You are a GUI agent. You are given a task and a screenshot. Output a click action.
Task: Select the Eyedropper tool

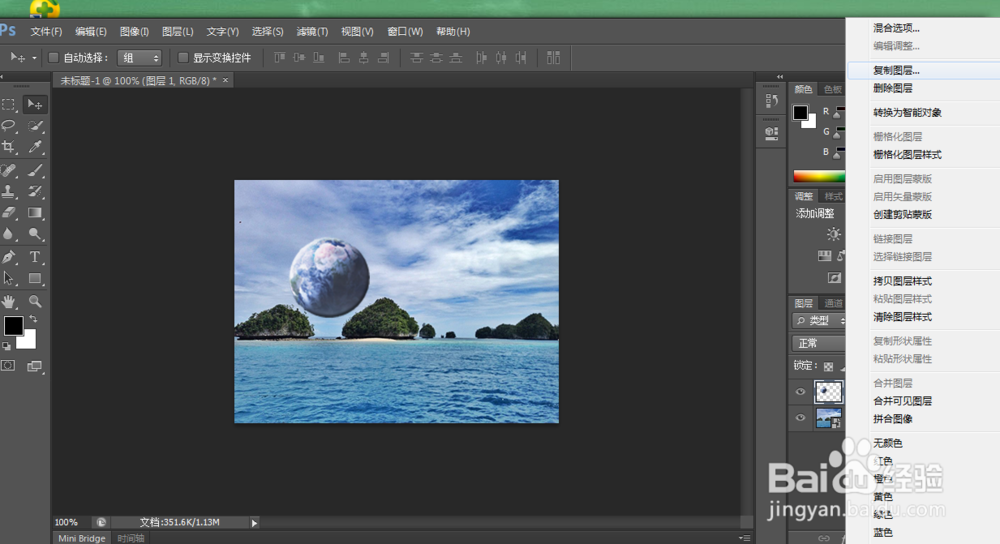35,147
